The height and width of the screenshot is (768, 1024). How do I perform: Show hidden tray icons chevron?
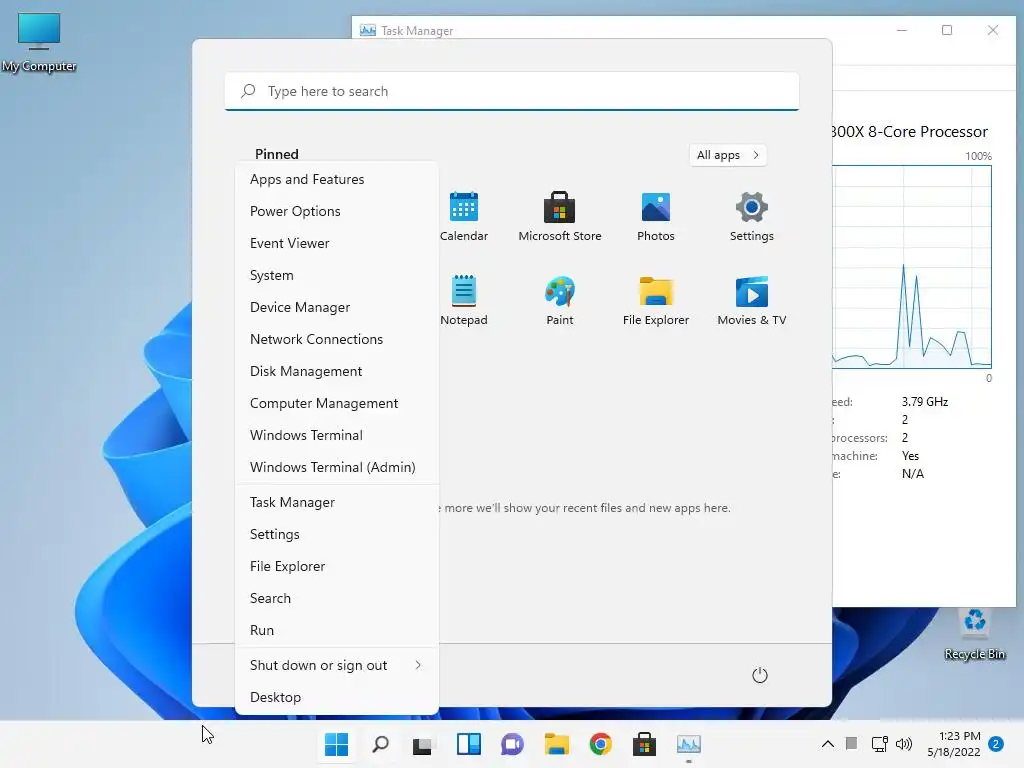pyautogui.click(x=827, y=744)
